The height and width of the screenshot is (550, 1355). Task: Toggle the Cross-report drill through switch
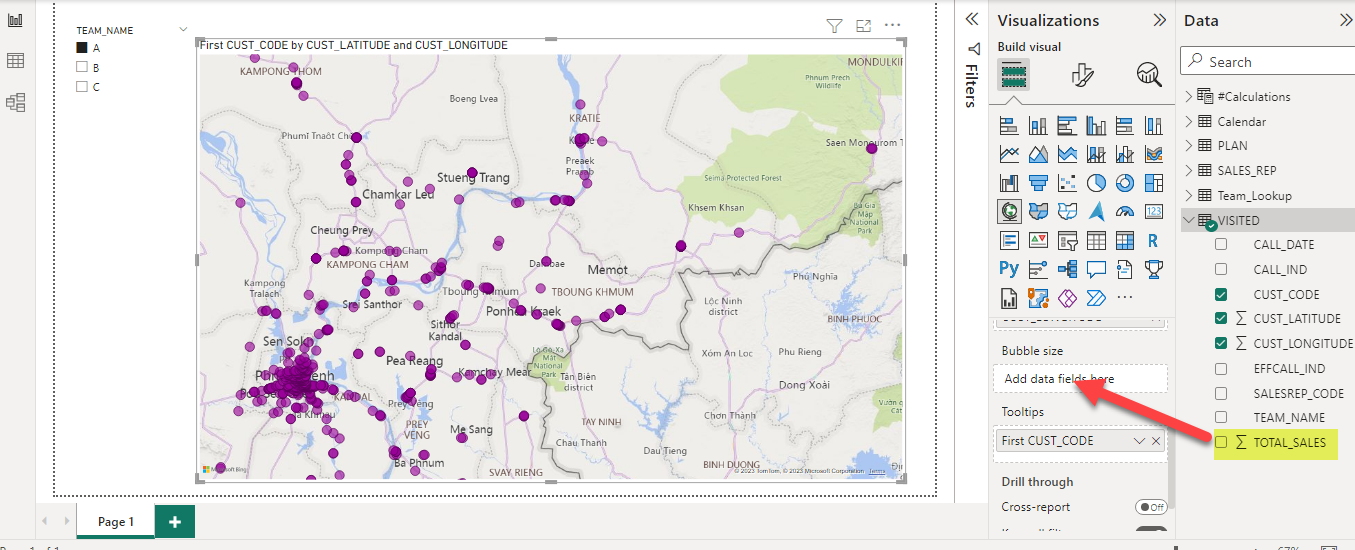click(1151, 507)
